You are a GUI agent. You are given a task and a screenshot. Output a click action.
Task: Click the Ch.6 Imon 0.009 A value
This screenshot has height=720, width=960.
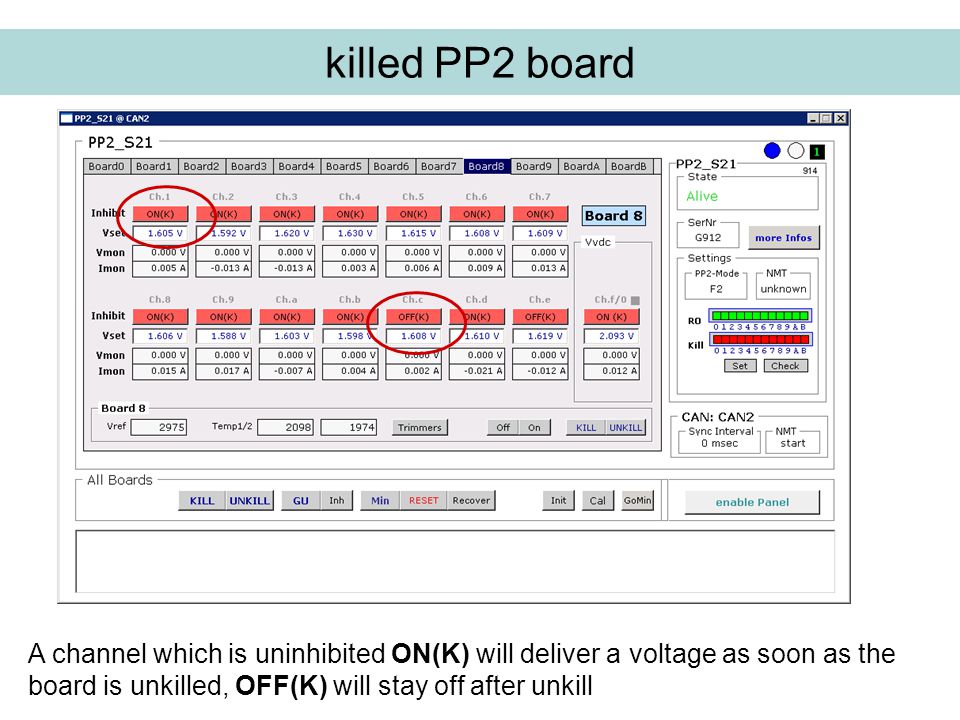[477, 268]
